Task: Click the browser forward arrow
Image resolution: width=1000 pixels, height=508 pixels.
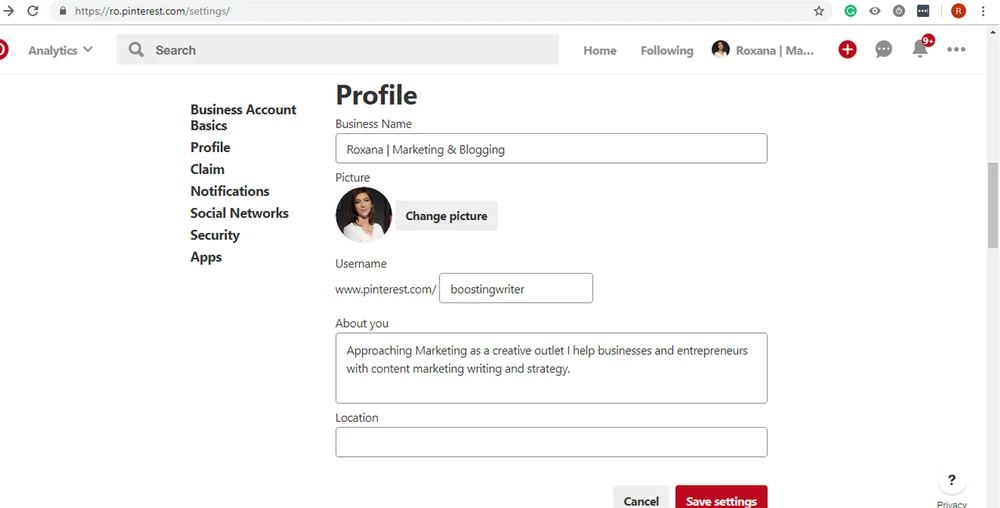Action: coord(8,11)
